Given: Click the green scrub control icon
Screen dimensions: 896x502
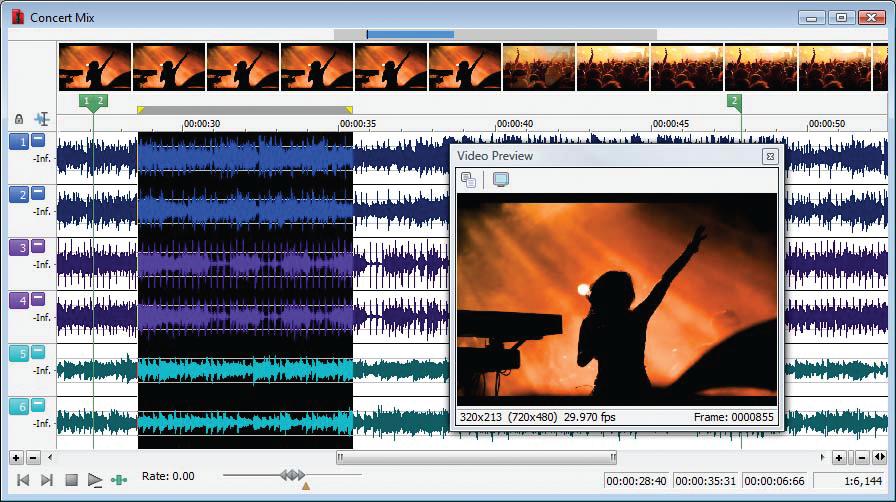Looking at the screenshot, I should coord(119,480).
